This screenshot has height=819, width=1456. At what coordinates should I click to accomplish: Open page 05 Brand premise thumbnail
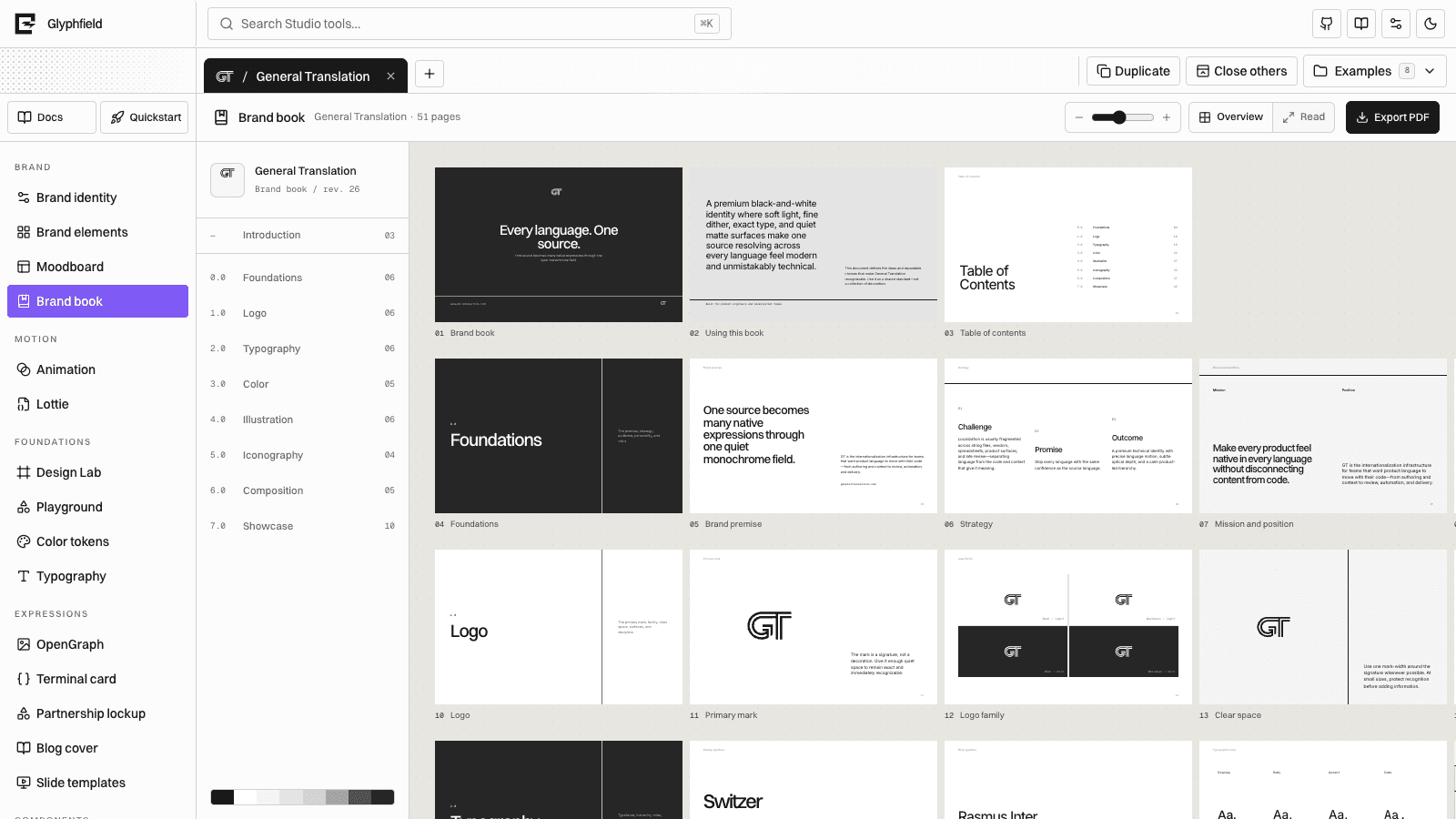814,436
